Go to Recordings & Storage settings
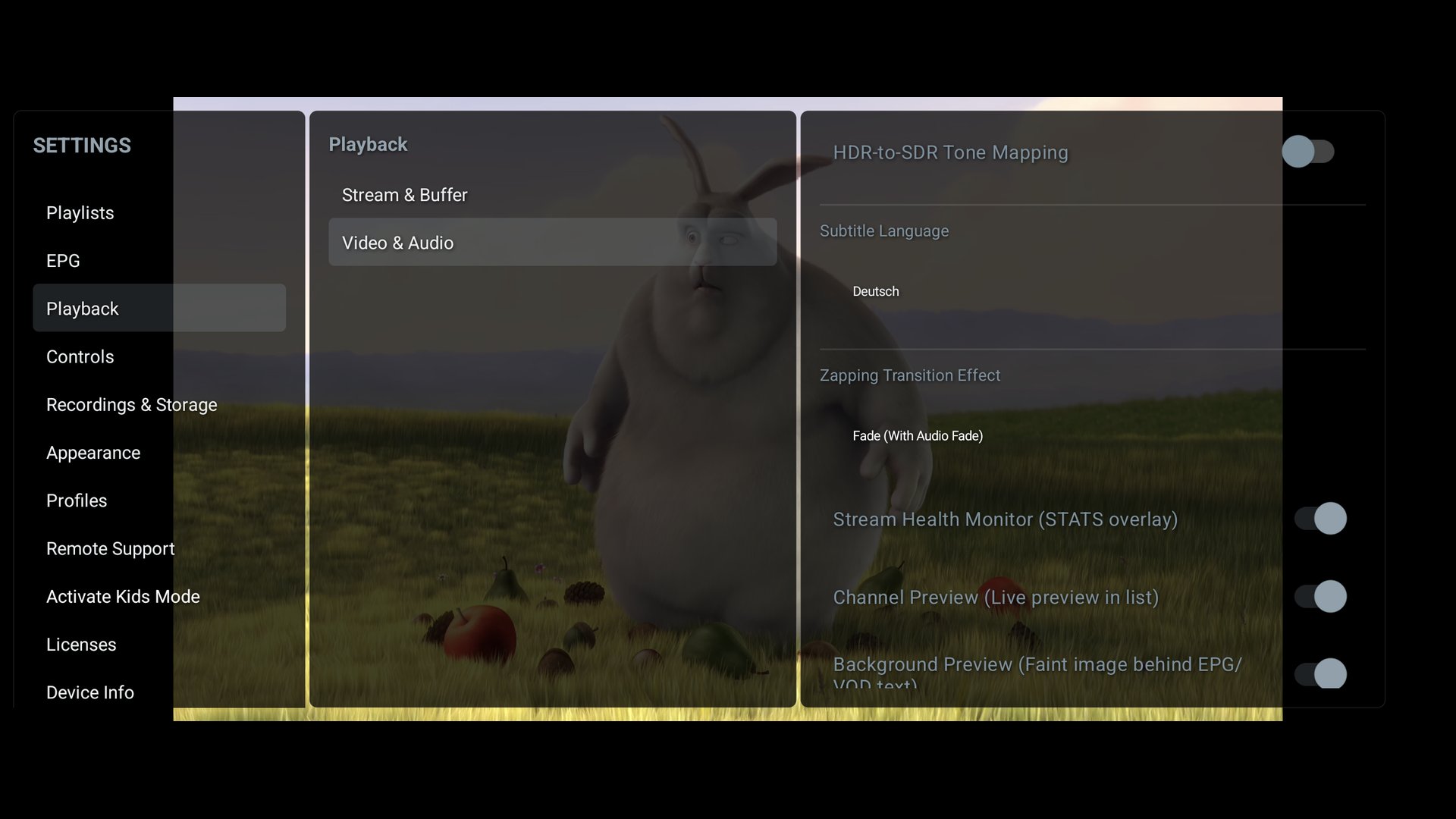Image resolution: width=1456 pixels, height=819 pixels. coord(159,404)
